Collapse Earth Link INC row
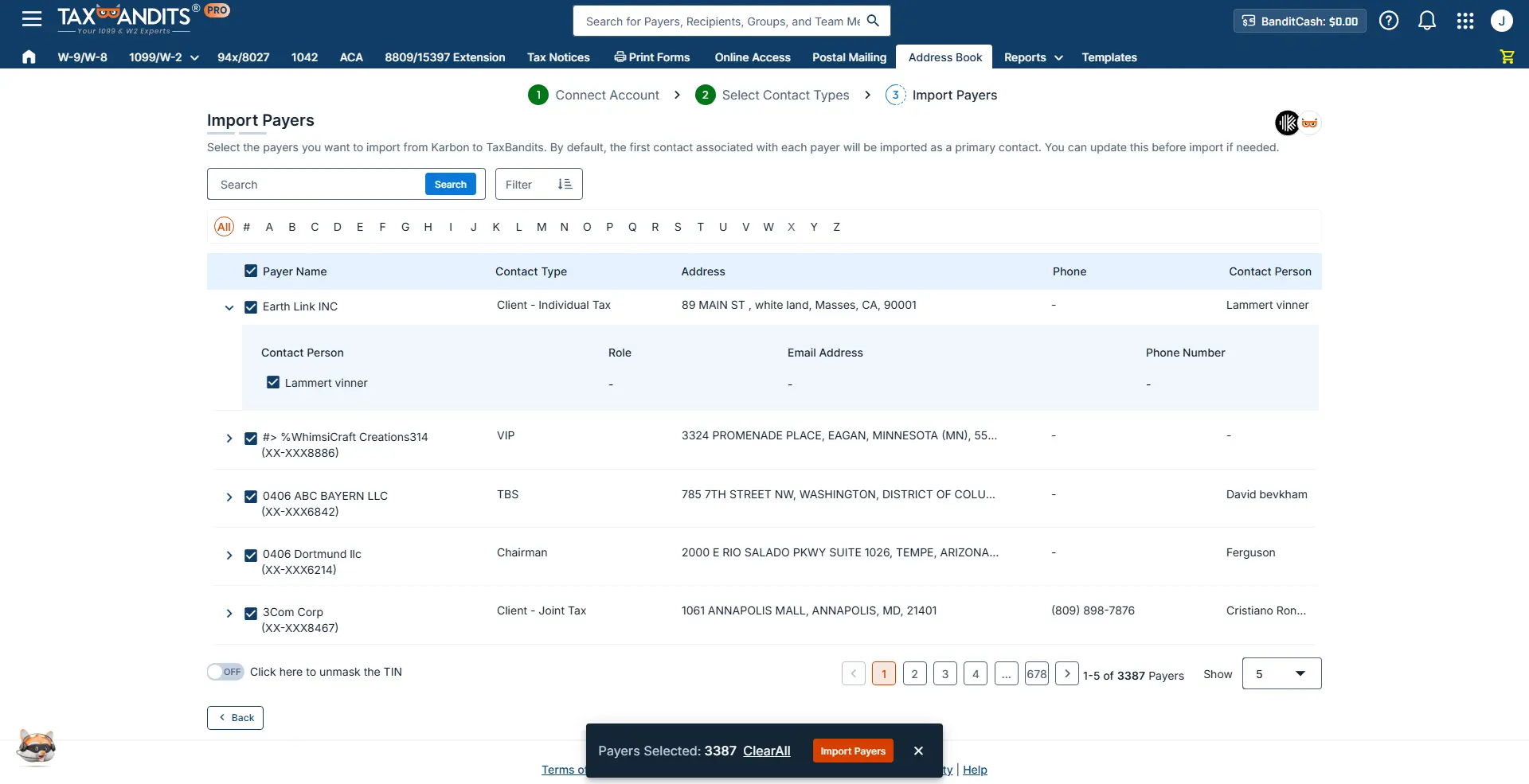The image size is (1529, 784). coord(229,307)
